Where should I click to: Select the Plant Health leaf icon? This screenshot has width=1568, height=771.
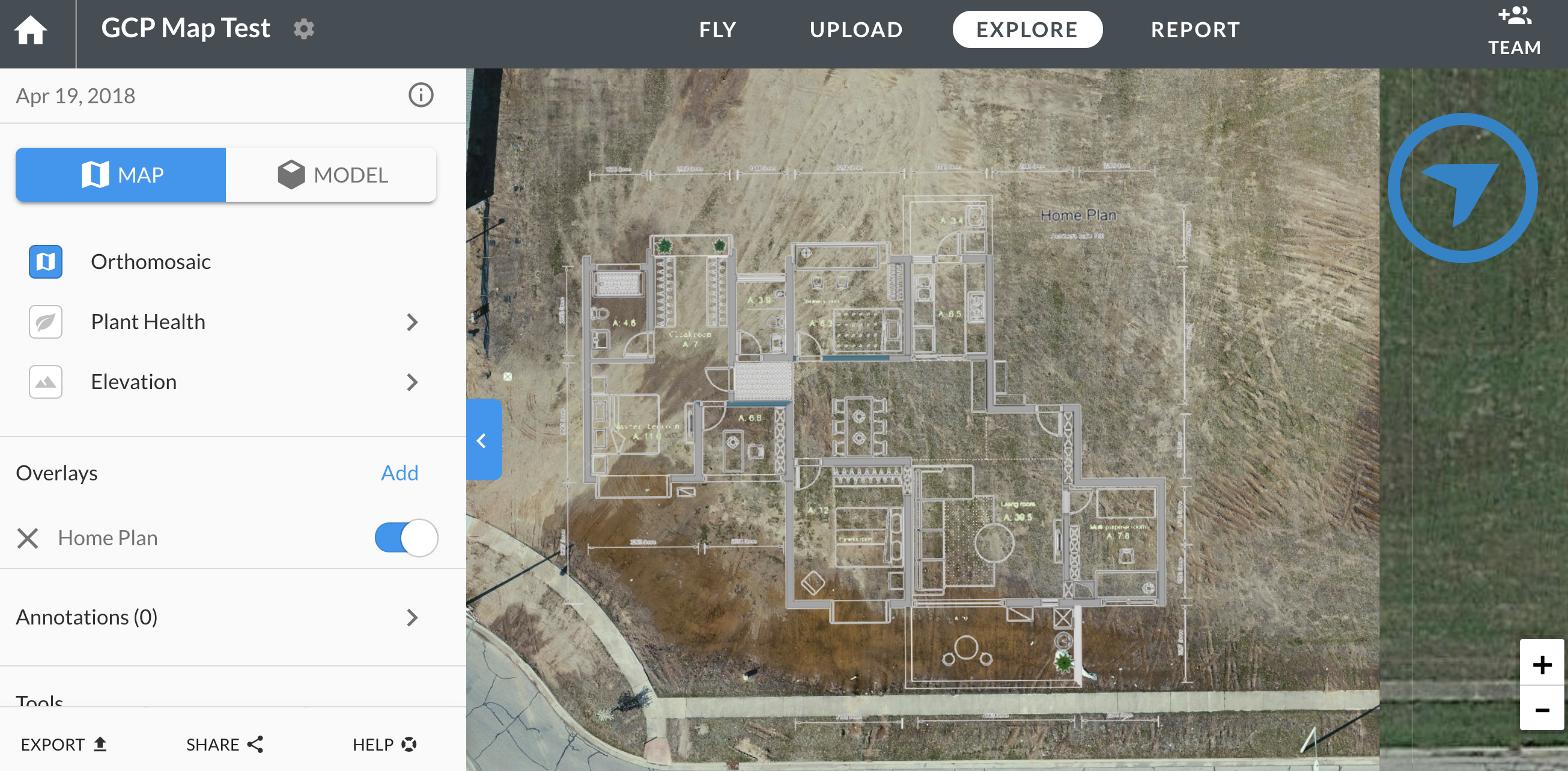pos(46,322)
